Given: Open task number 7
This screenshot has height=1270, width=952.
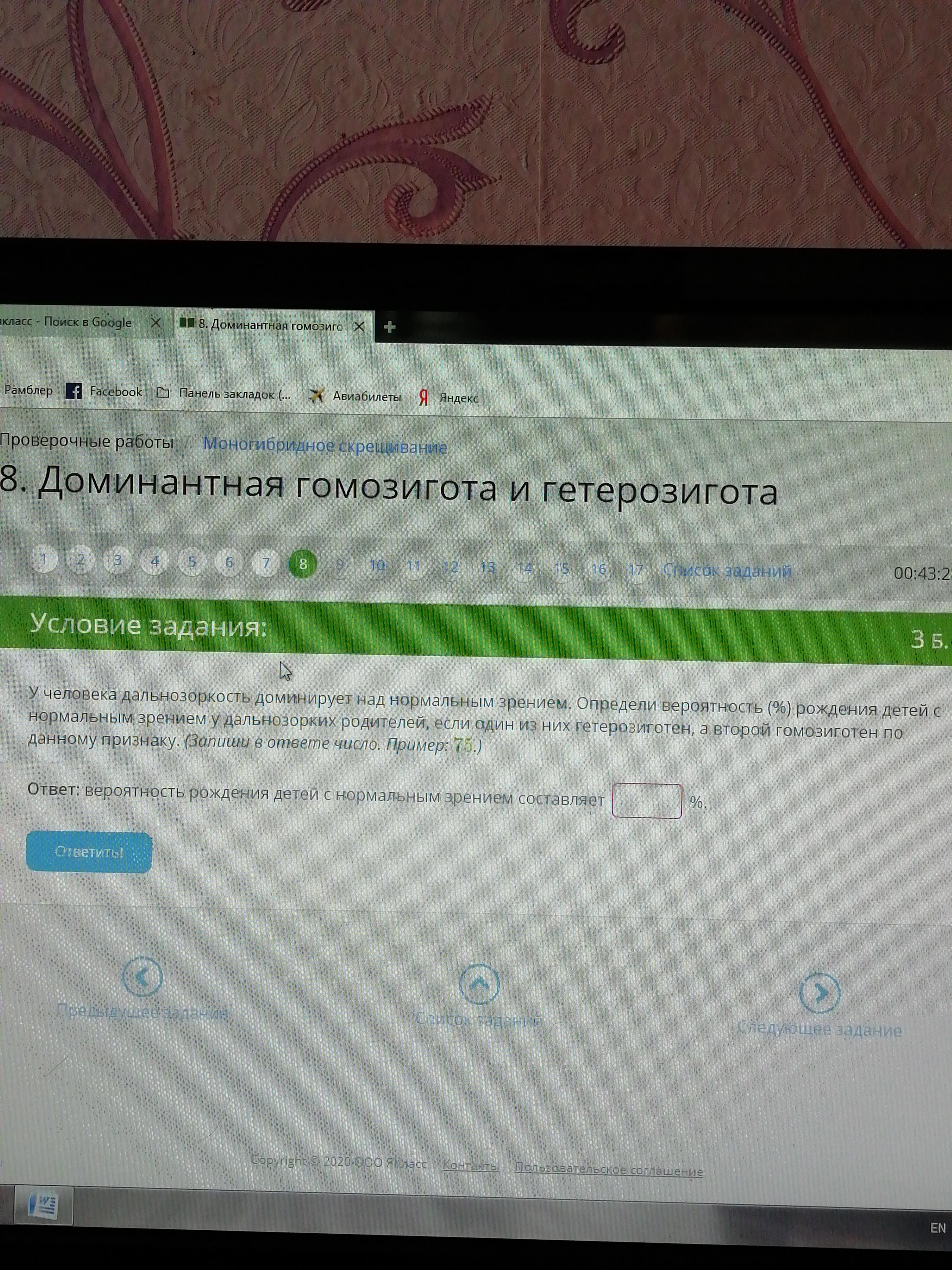Looking at the screenshot, I should click(x=266, y=563).
